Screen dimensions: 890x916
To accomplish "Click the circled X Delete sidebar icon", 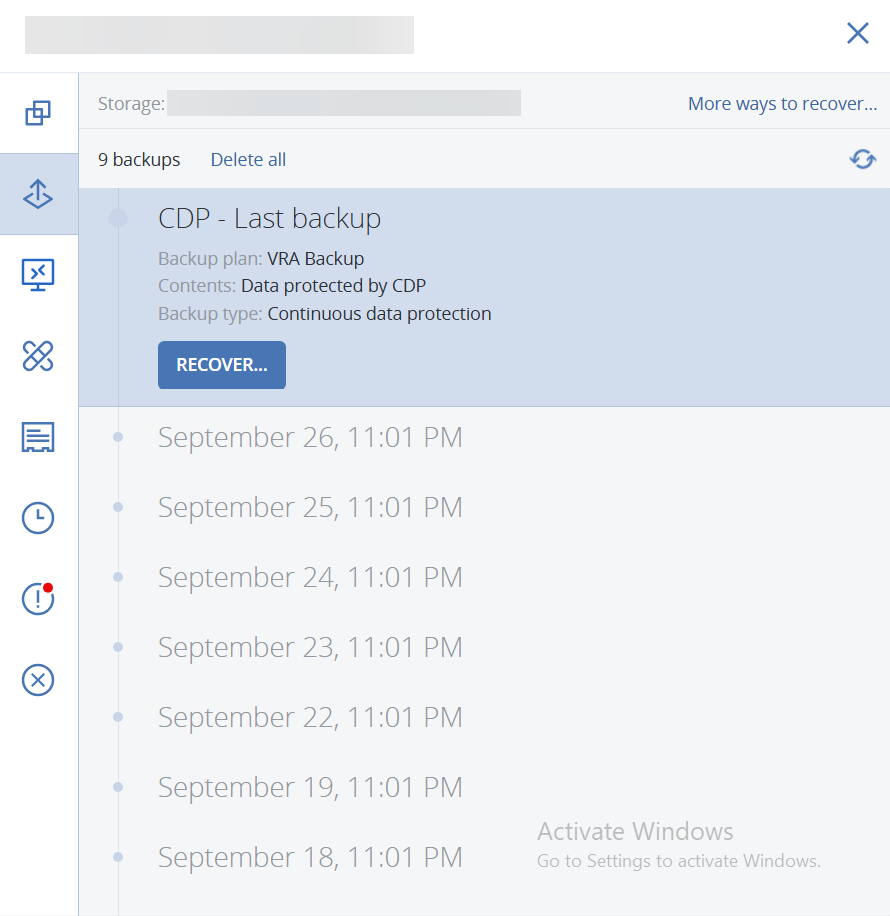I will click(38, 680).
